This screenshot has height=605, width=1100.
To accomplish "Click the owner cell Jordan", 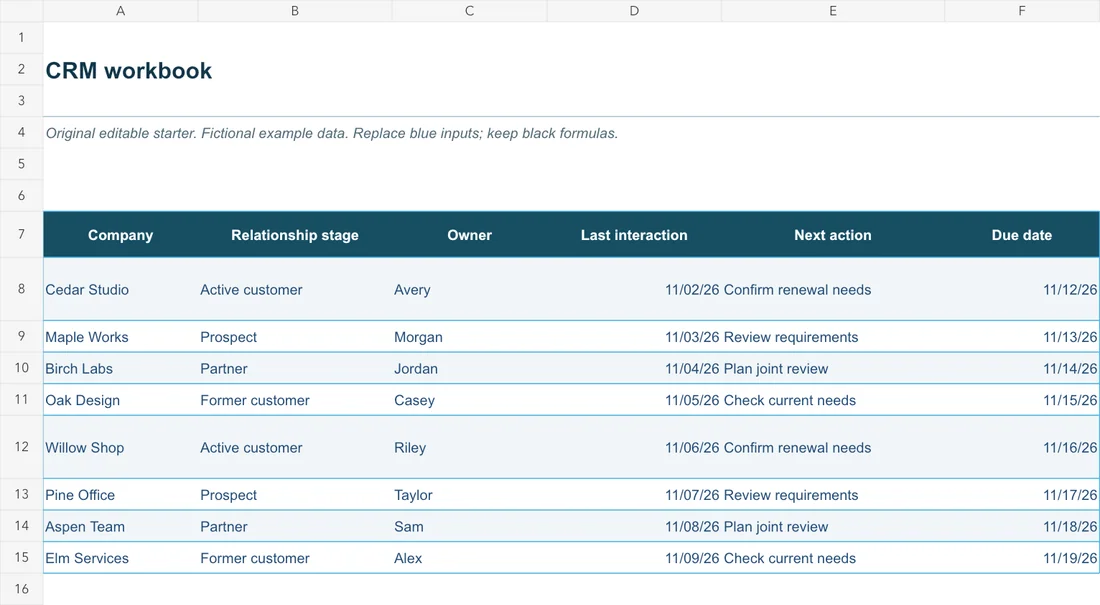I will click(469, 368).
